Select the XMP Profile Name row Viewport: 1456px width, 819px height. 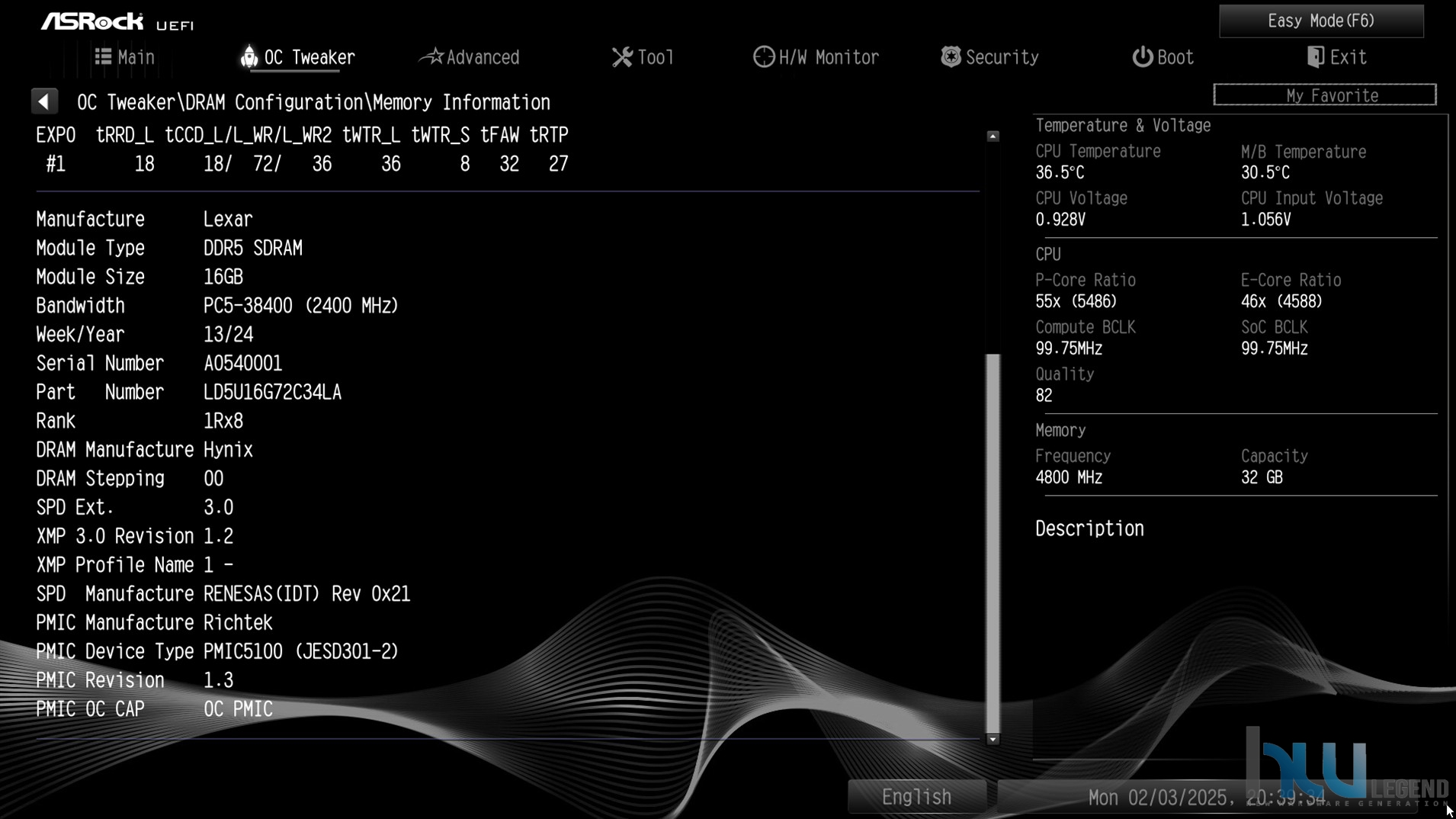[x=135, y=566]
